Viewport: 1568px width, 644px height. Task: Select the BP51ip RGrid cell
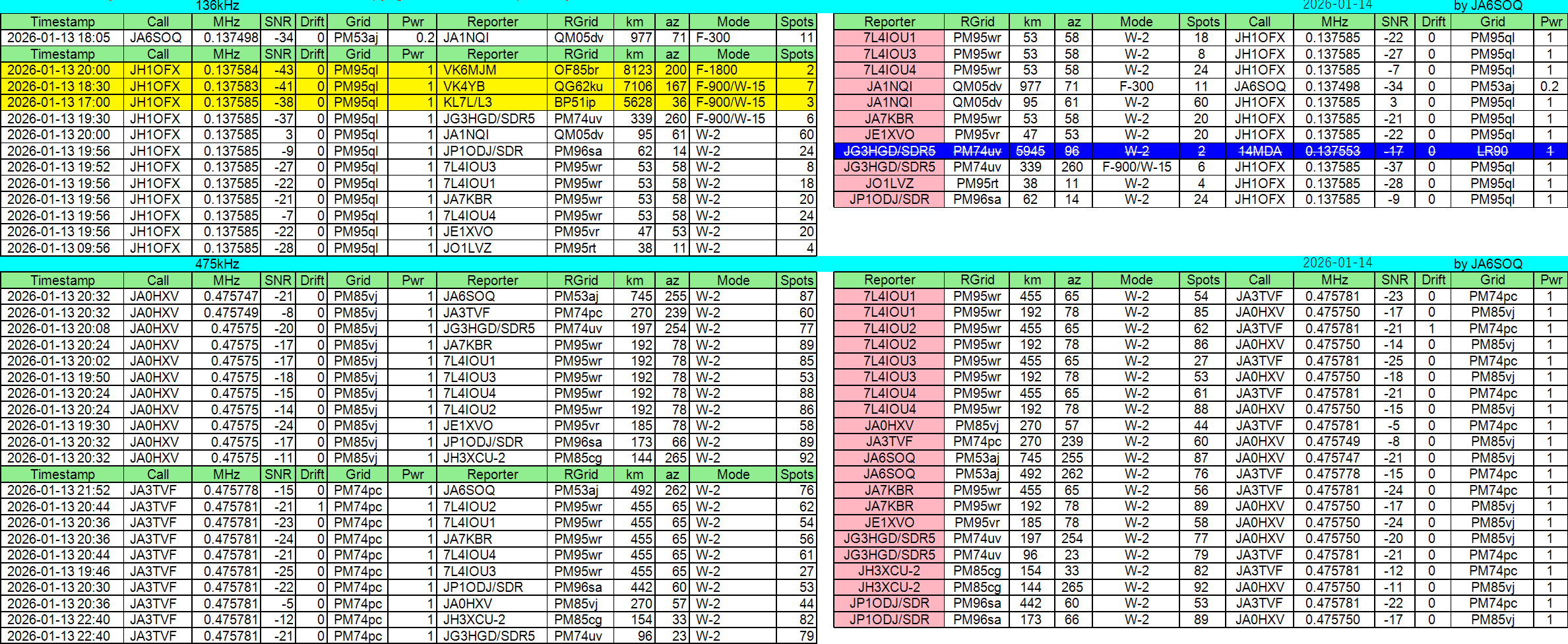coord(580,102)
